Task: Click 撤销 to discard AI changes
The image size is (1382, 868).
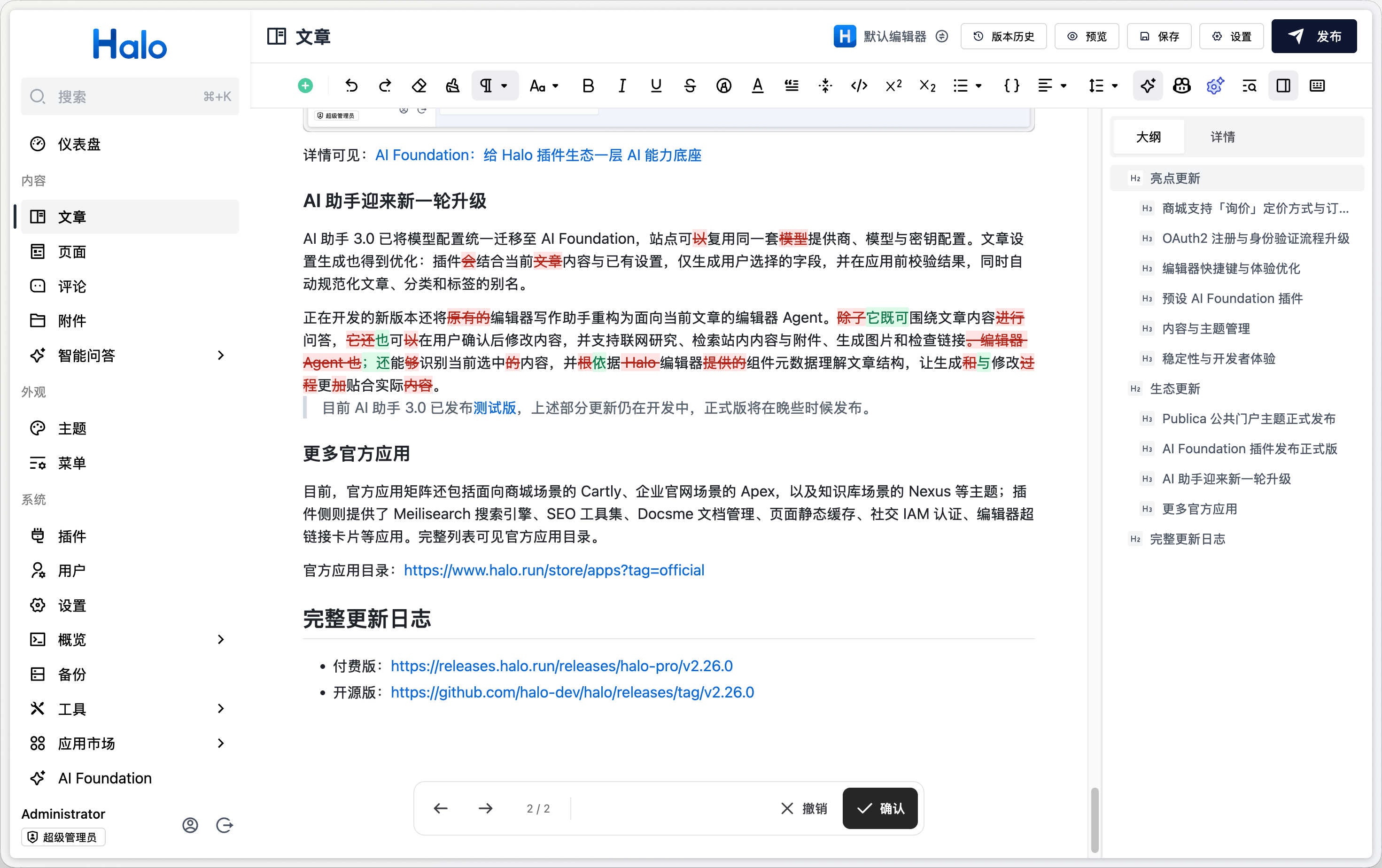Action: pos(804,809)
